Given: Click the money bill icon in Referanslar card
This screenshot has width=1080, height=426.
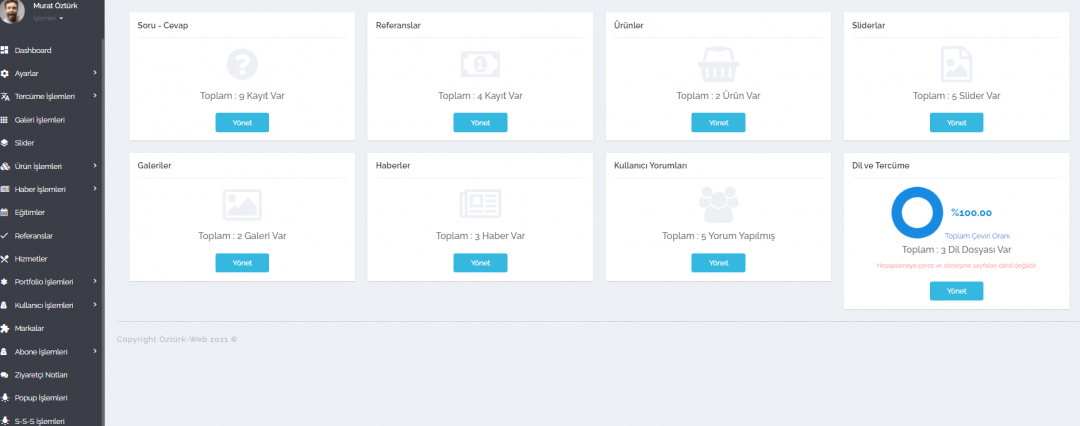Looking at the screenshot, I should coord(480,64).
